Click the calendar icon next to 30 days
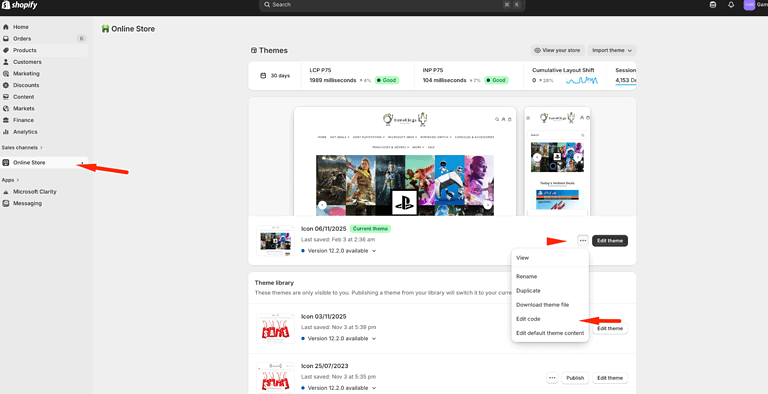 point(263,76)
